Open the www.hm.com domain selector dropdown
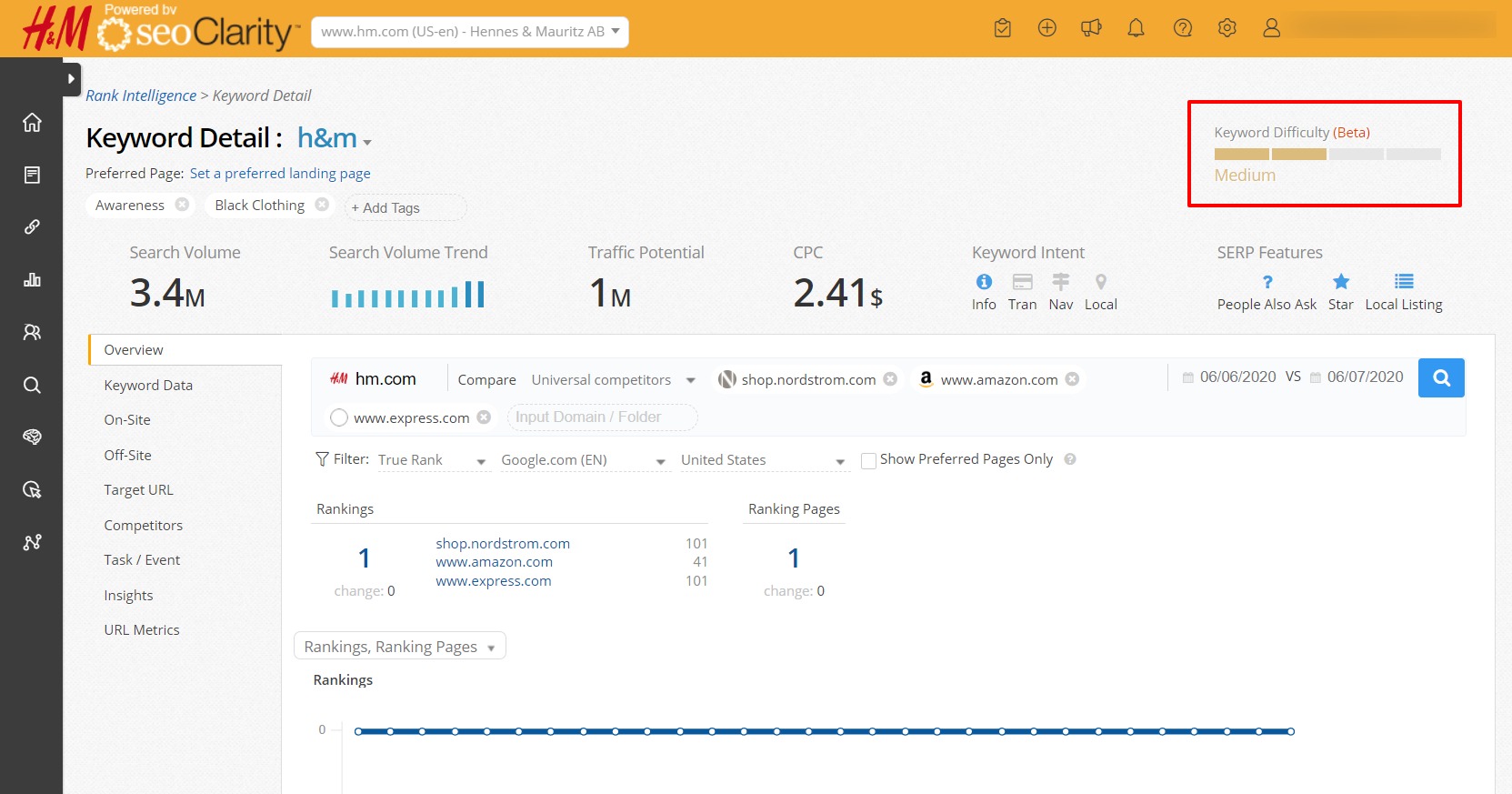 [x=470, y=32]
